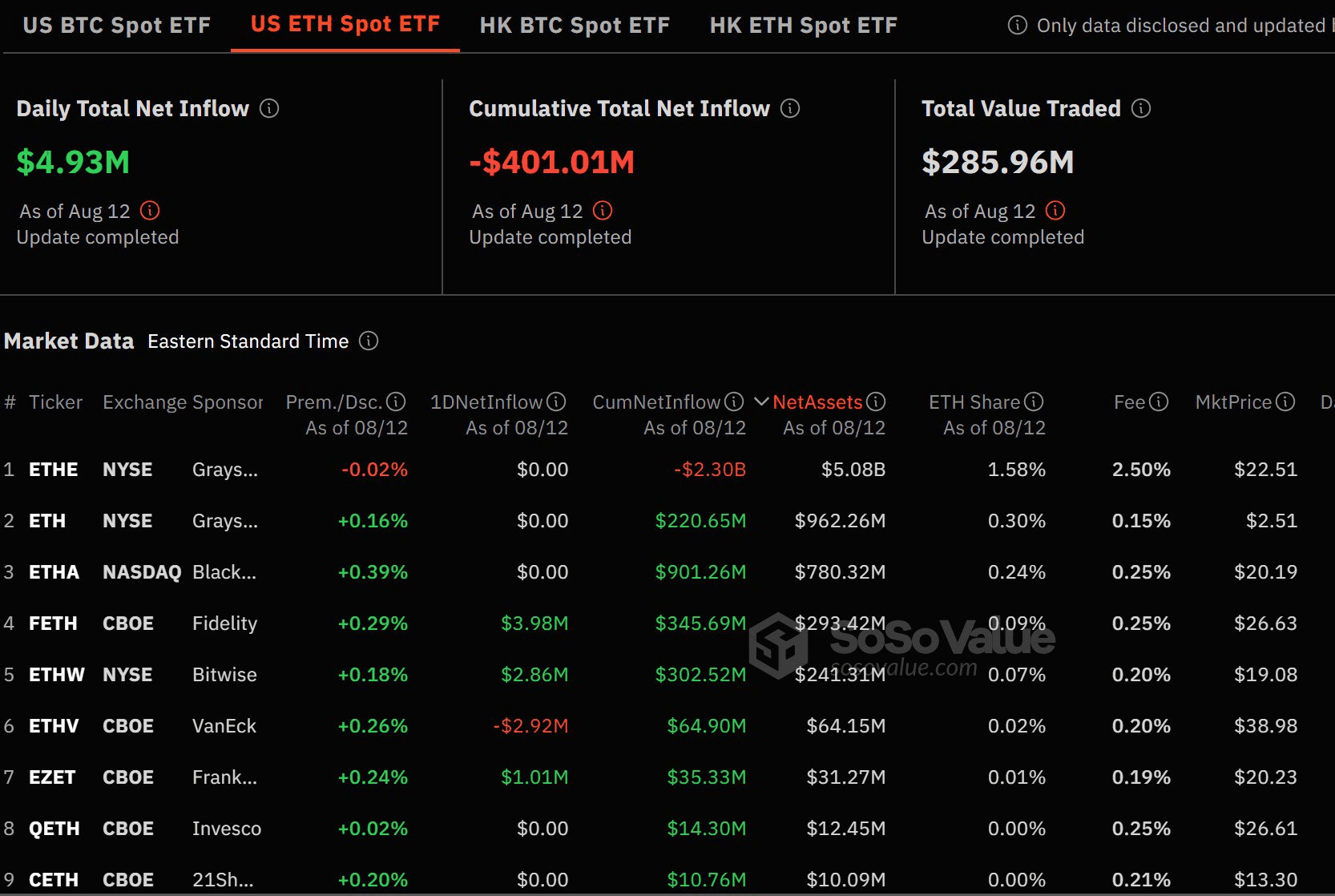Select the -$401.01M cumulative inflow value

(x=551, y=162)
